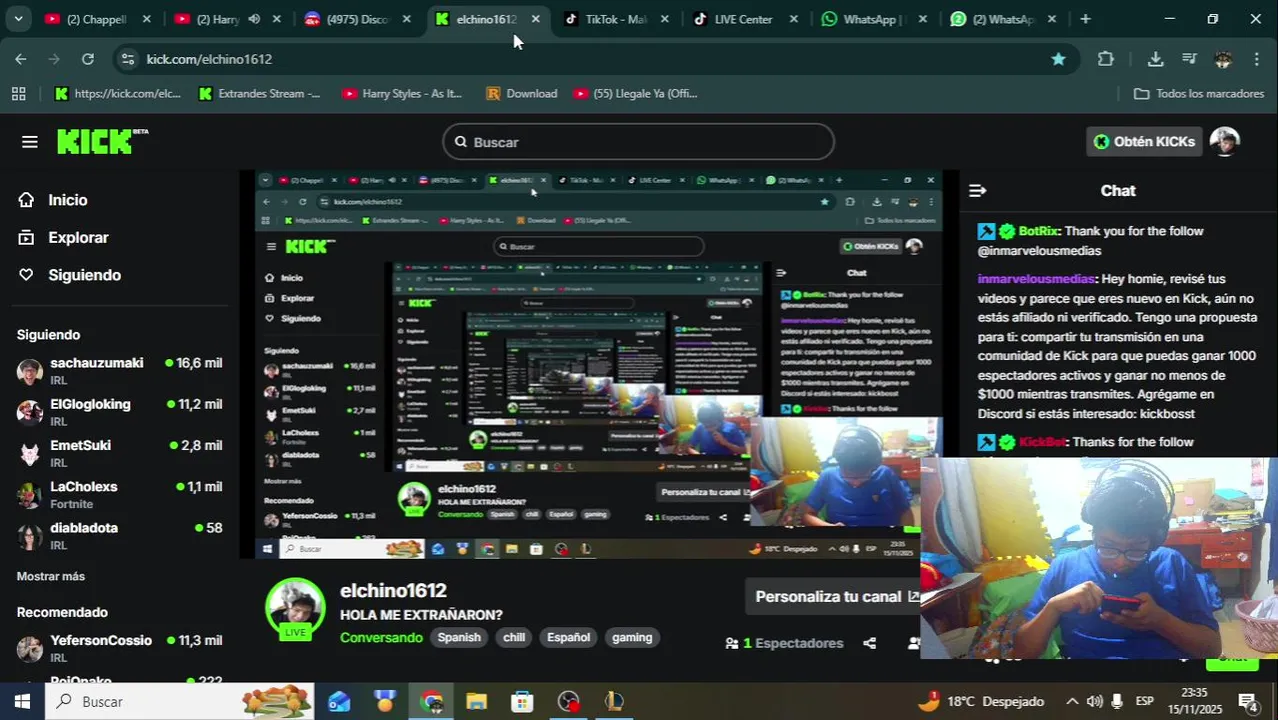
Task: View site information icon in address bar
Action: (127, 59)
